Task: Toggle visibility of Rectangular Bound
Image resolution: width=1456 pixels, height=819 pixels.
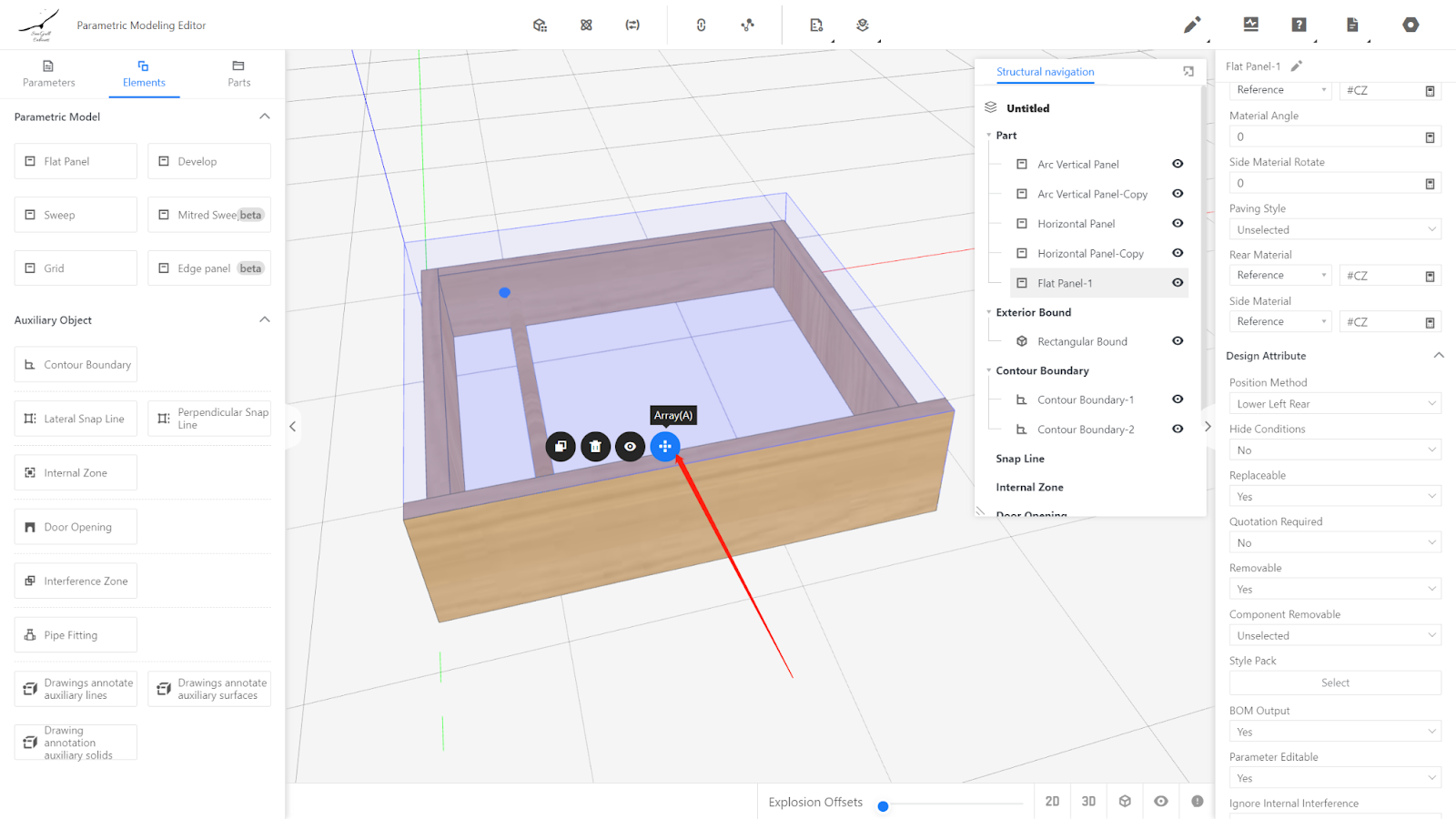Action: pyautogui.click(x=1178, y=341)
